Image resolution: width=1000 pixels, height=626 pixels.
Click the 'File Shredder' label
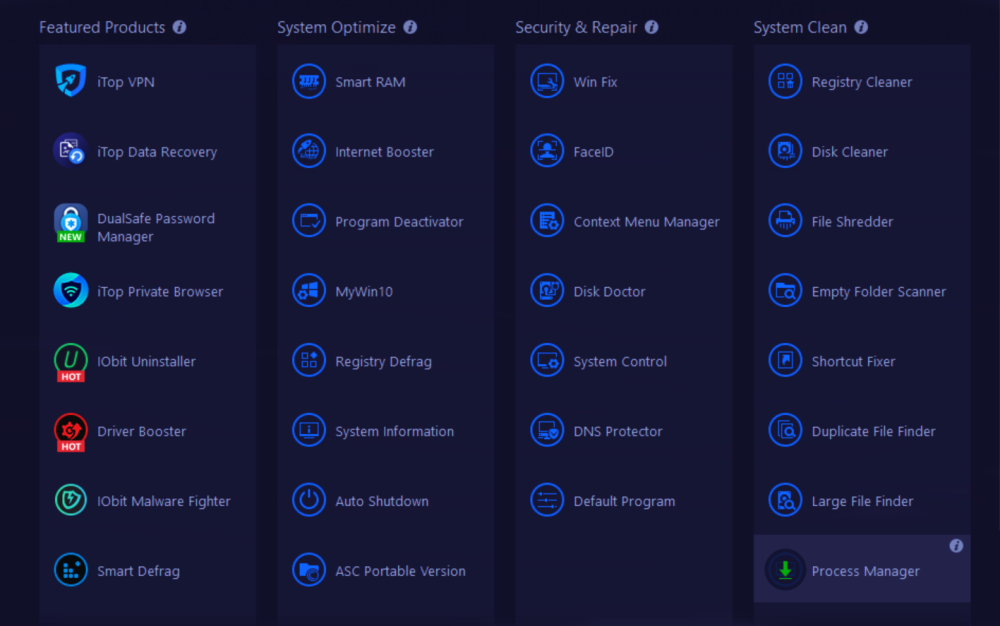[852, 221]
